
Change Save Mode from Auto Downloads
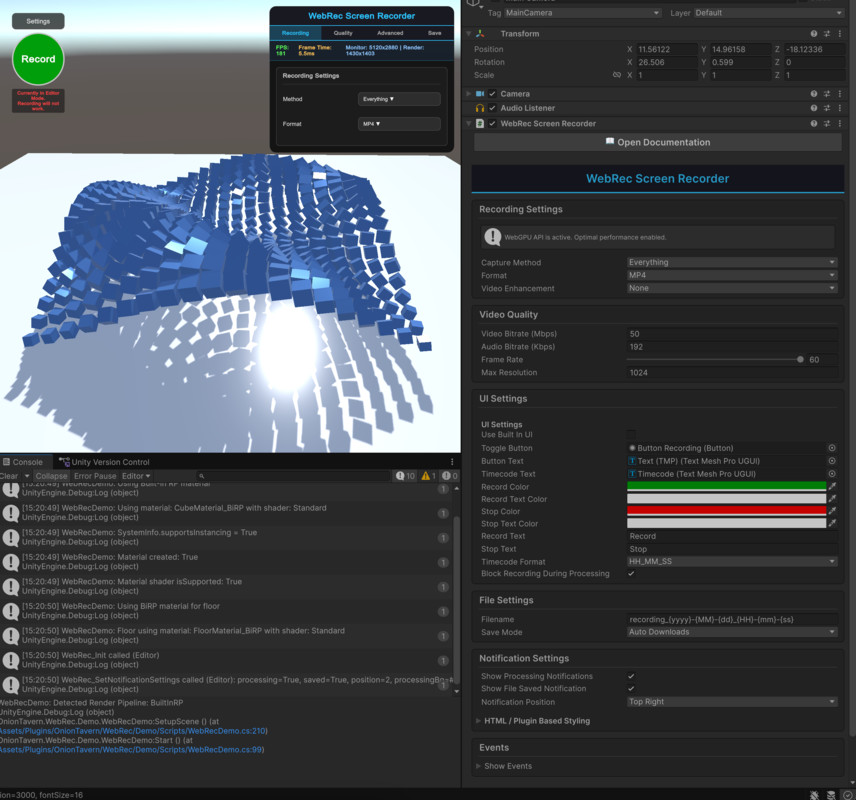click(732, 631)
